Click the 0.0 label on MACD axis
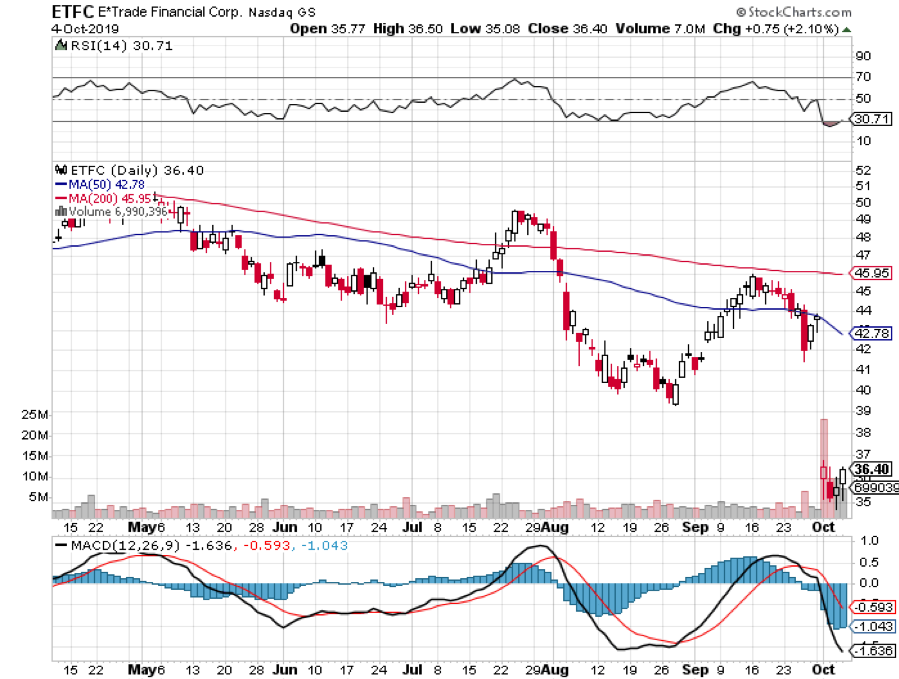 (x=869, y=583)
